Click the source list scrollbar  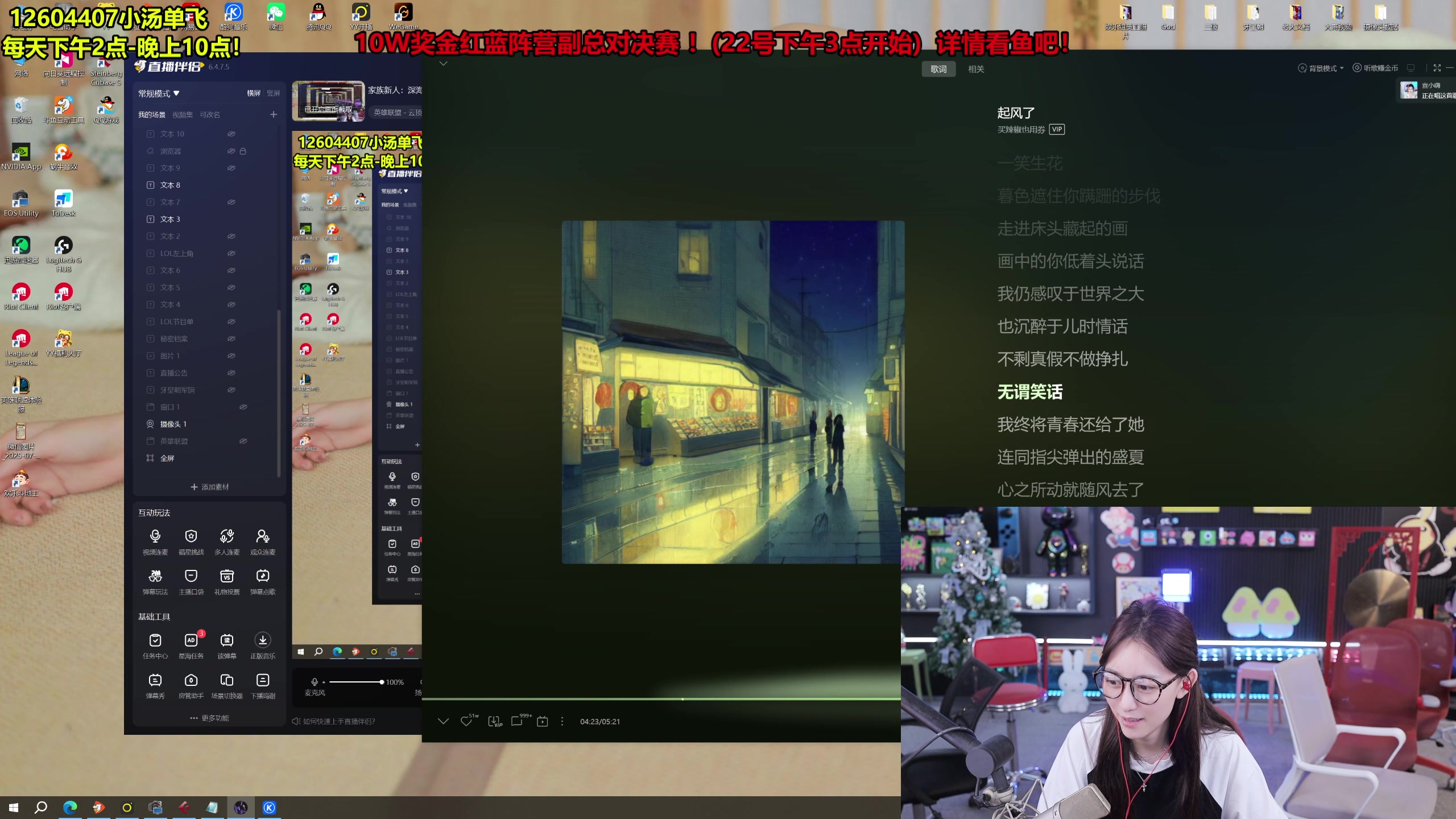coord(279,392)
